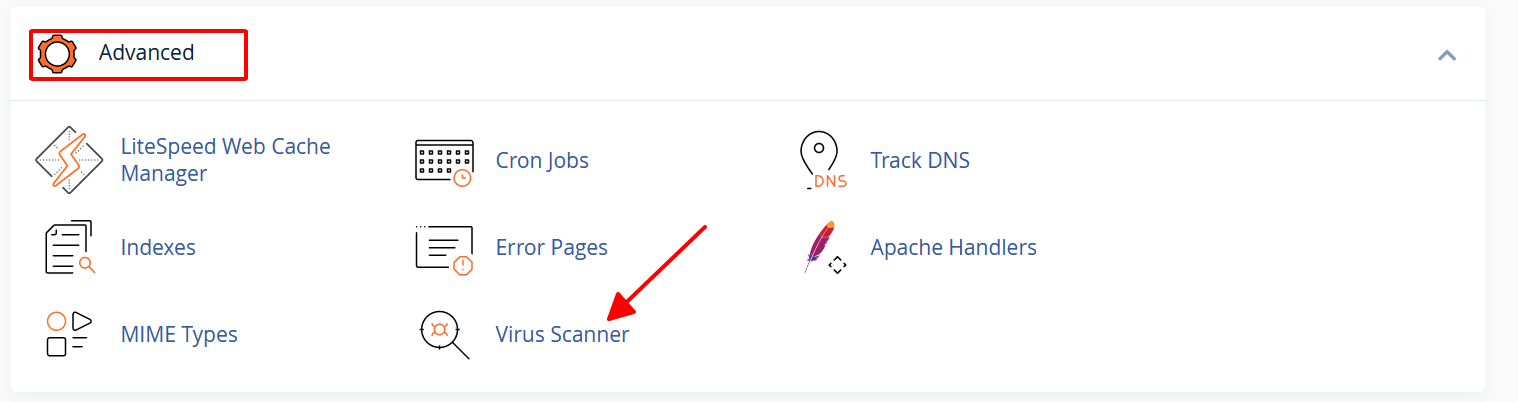The image size is (1518, 402).
Task: Open the Error Pages warning icon
Action: click(x=444, y=248)
